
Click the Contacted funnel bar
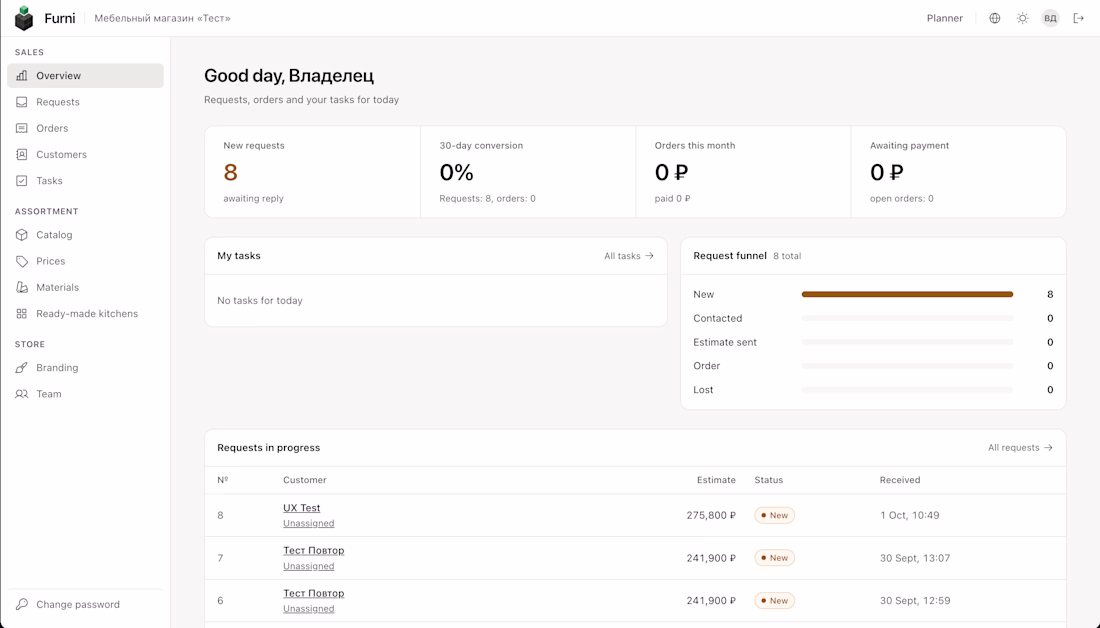tap(907, 319)
